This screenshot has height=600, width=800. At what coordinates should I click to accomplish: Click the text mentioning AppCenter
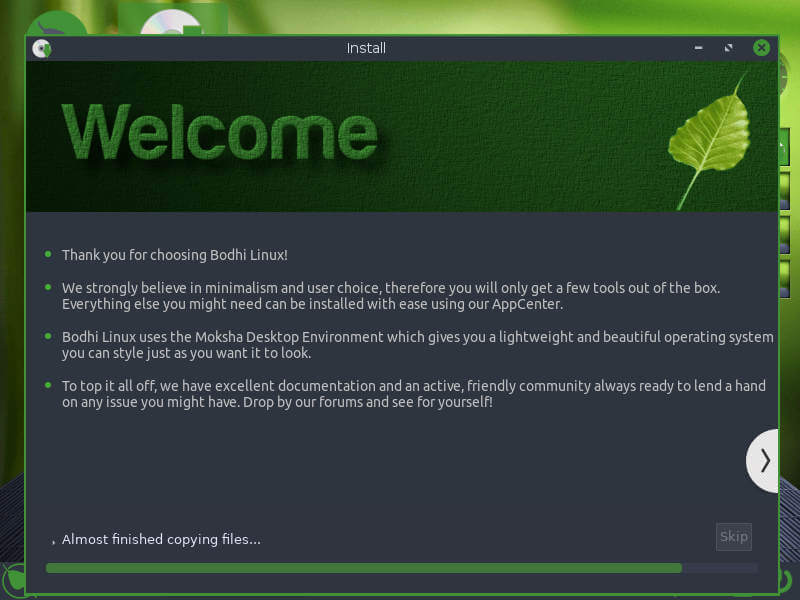tap(391, 296)
